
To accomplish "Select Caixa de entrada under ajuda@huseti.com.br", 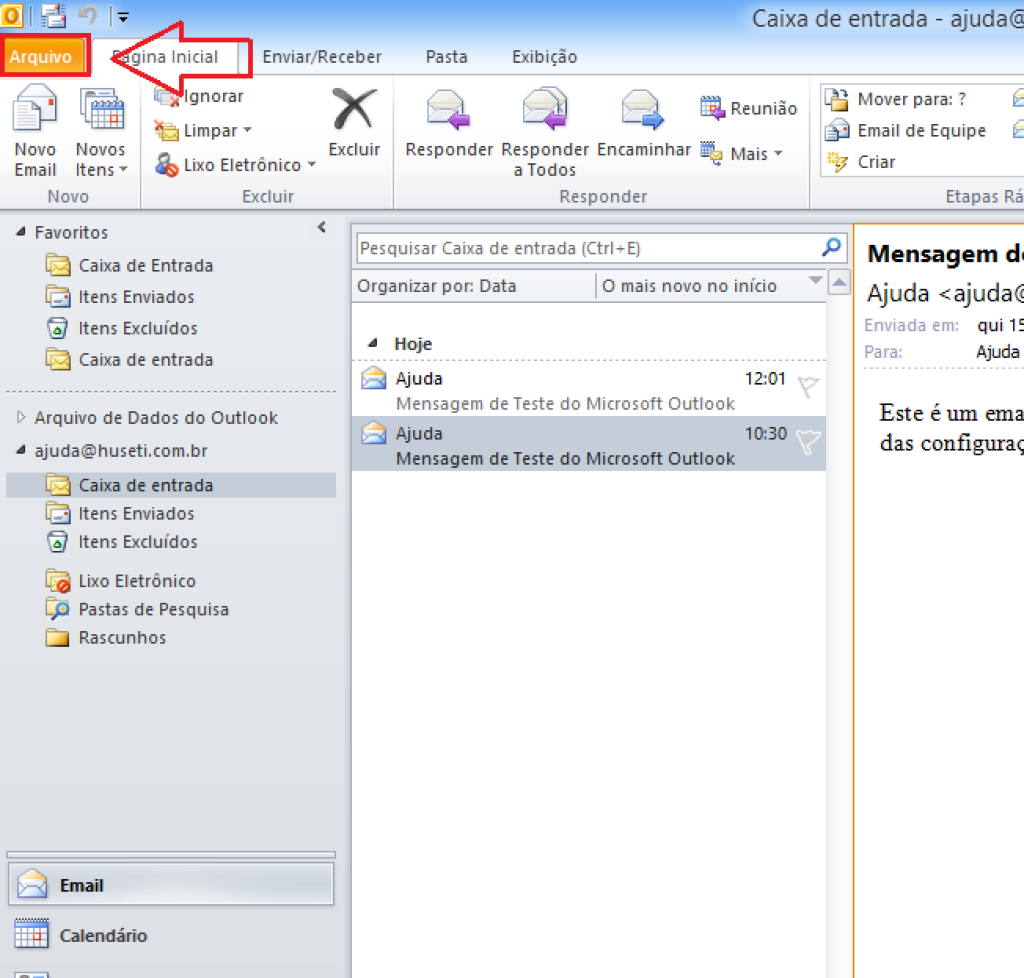I will click(x=171, y=486).
